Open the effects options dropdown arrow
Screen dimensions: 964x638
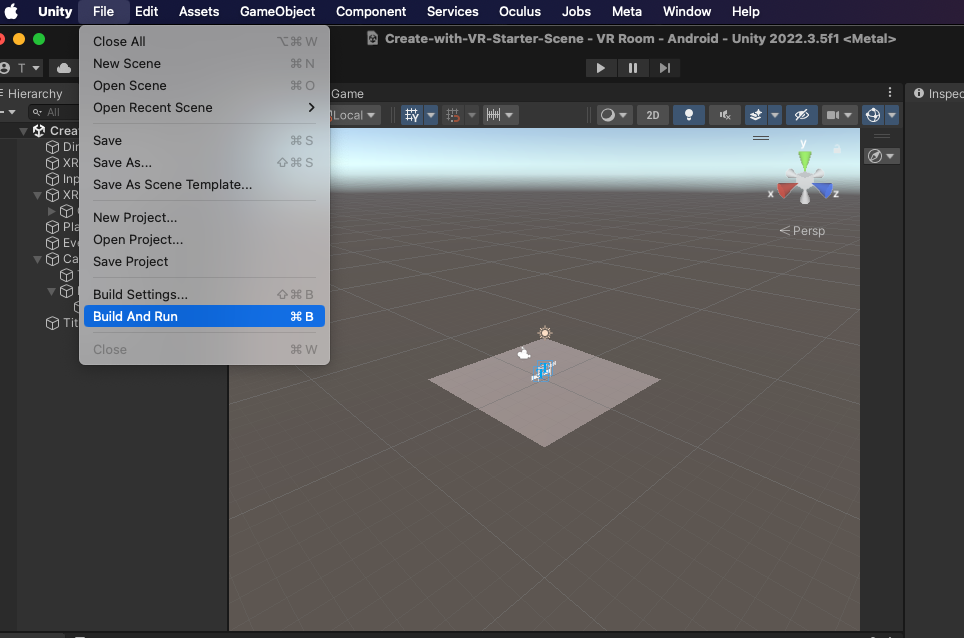(x=775, y=115)
